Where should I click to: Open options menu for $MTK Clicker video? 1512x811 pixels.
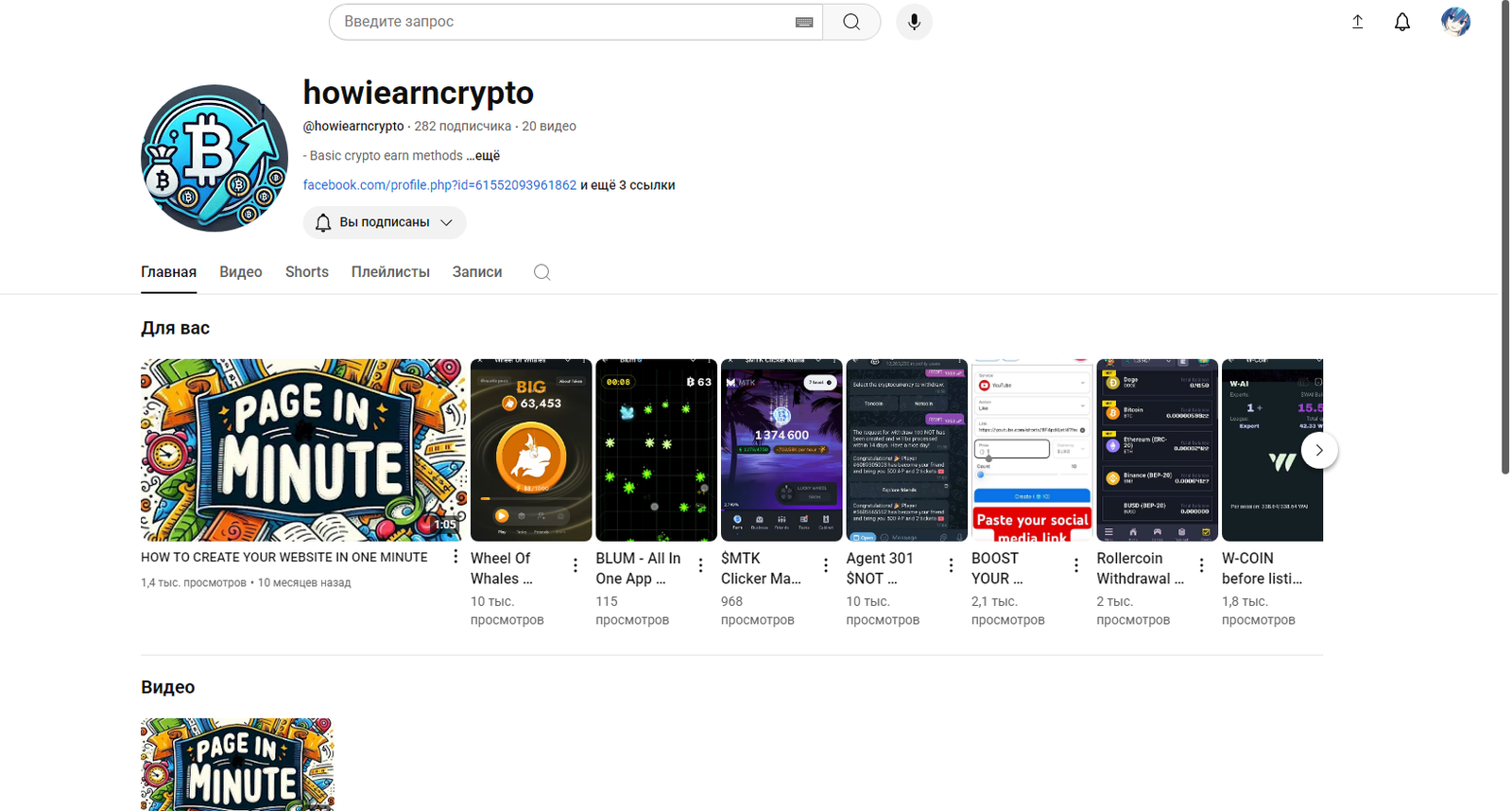coord(826,565)
